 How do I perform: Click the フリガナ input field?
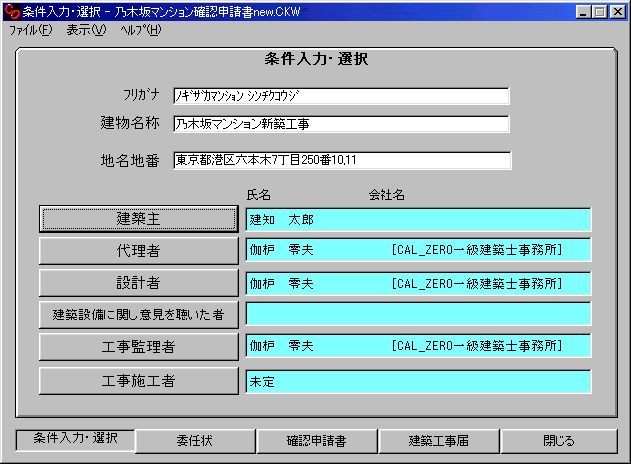pos(341,96)
